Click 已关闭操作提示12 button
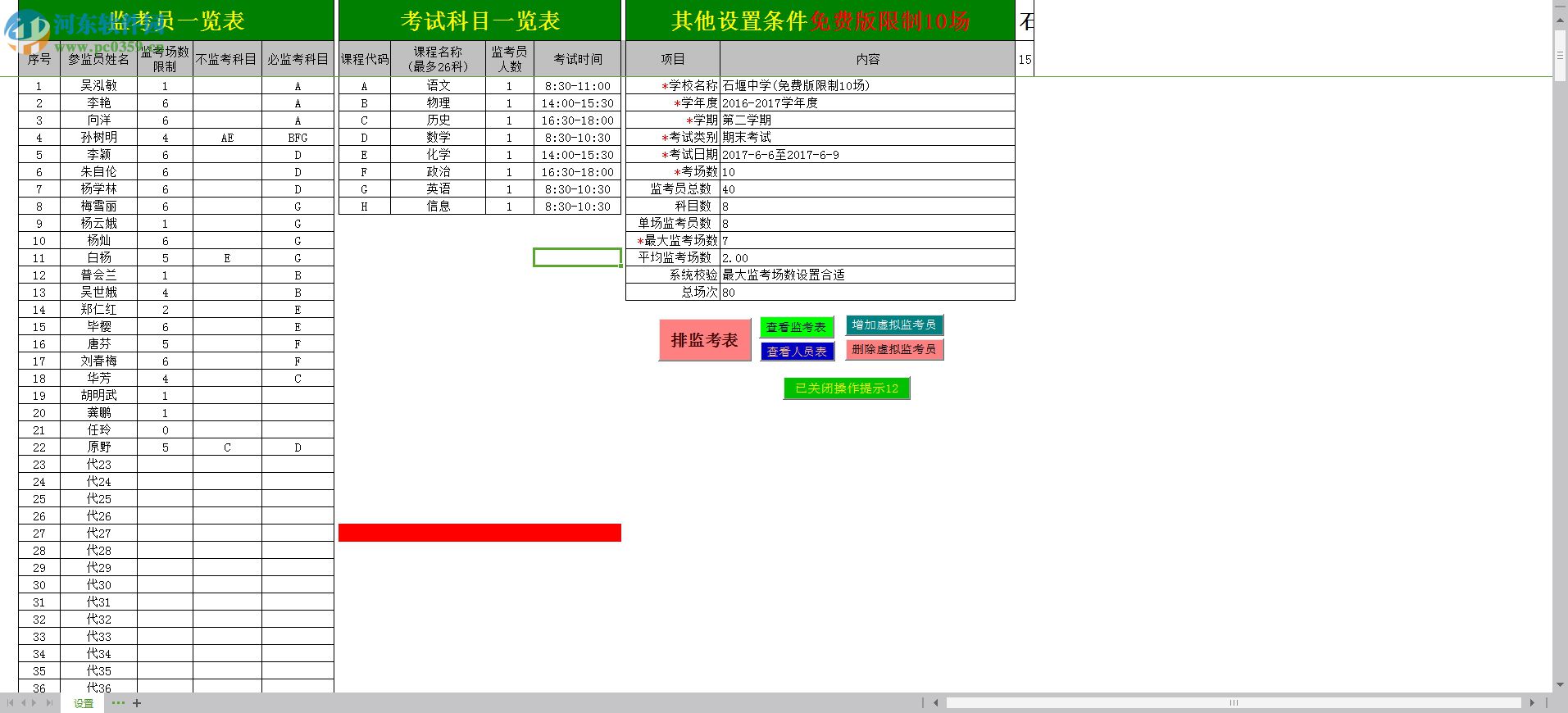Screen dimensions: 1568x713 pos(847,388)
